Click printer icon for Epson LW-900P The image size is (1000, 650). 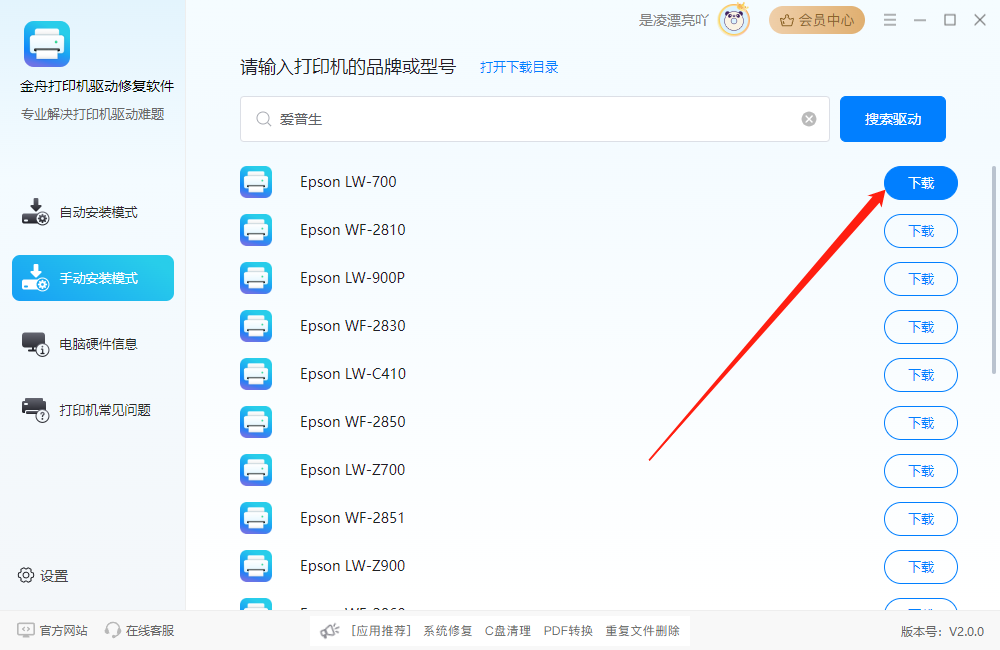pos(256,278)
